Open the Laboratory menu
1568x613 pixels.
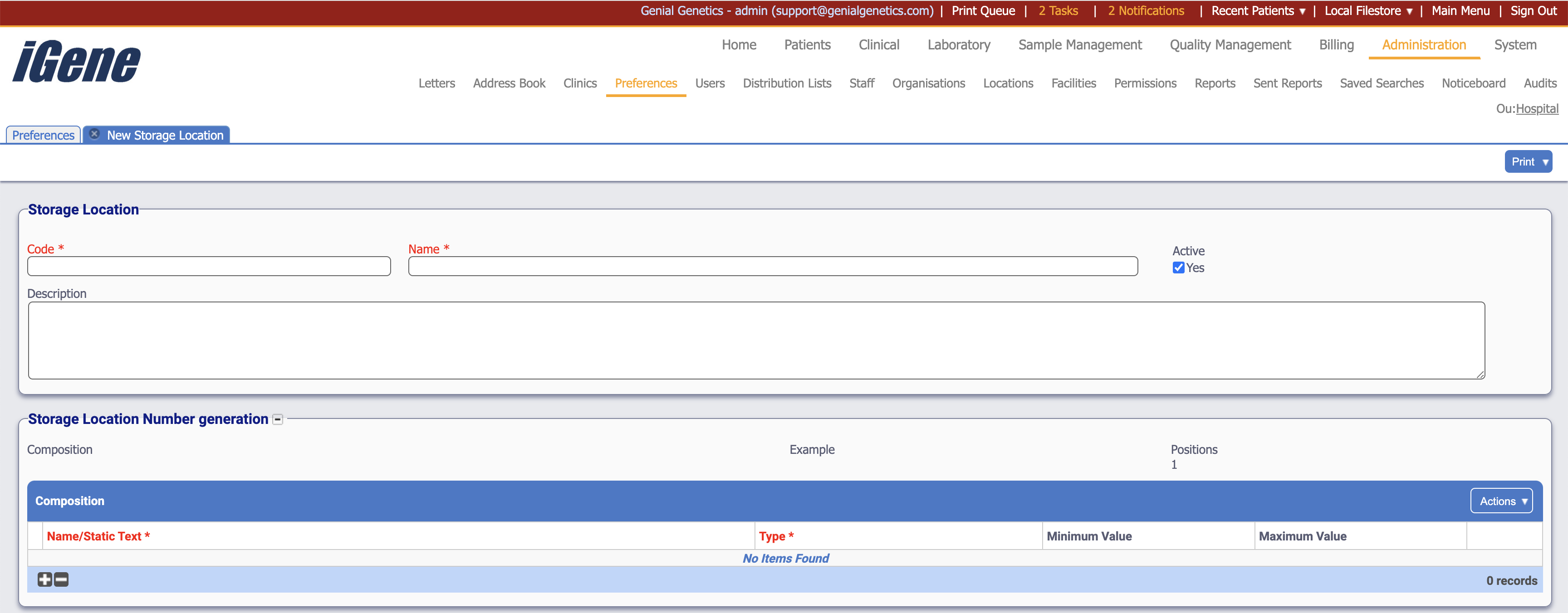click(959, 45)
